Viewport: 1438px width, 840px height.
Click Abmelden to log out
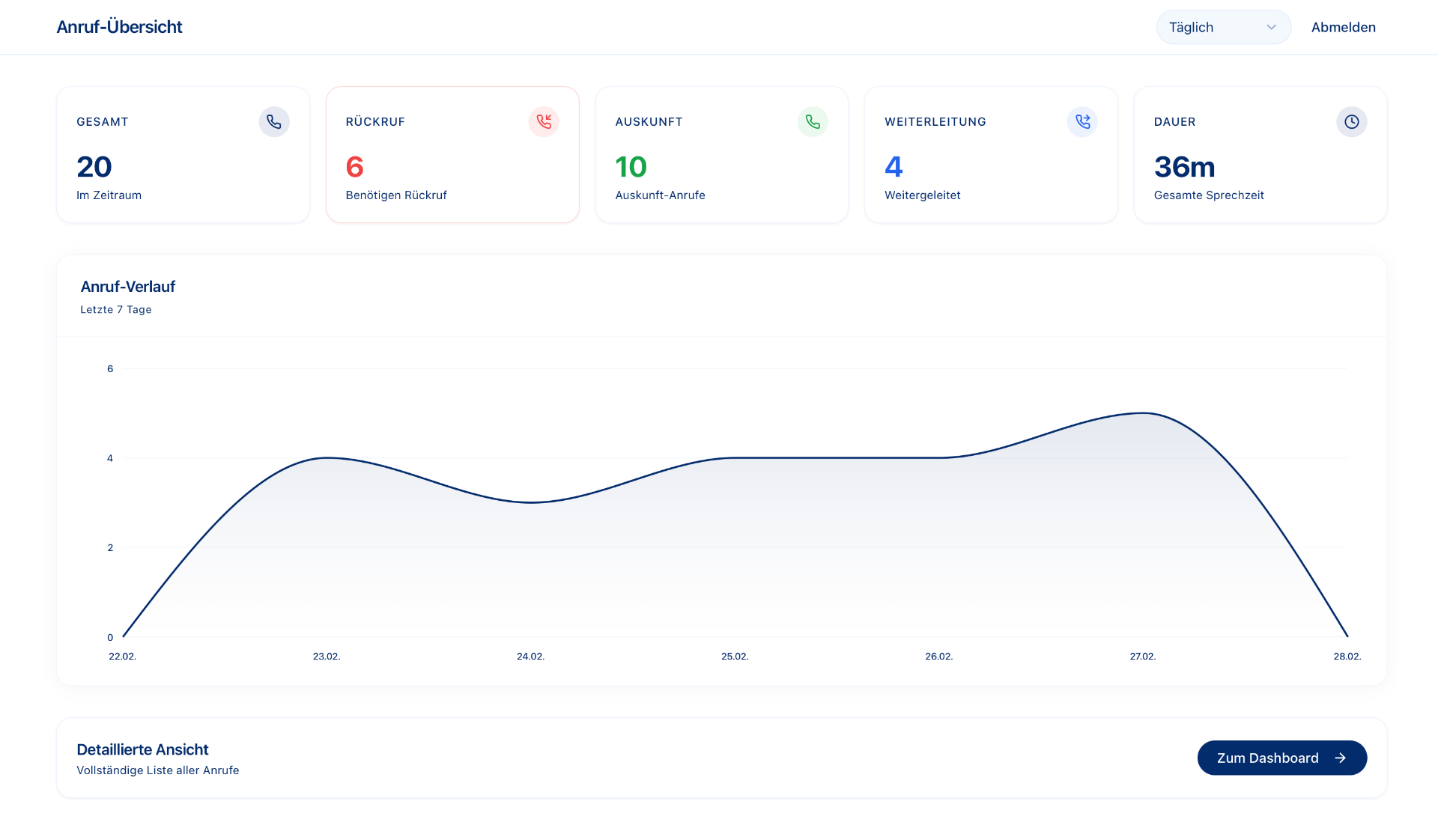tap(1343, 27)
